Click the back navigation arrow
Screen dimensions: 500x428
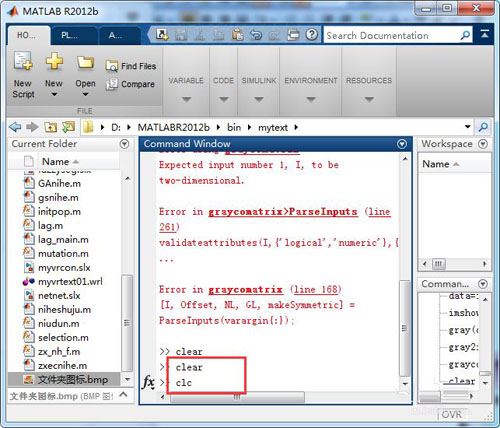[x=15, y=127]
